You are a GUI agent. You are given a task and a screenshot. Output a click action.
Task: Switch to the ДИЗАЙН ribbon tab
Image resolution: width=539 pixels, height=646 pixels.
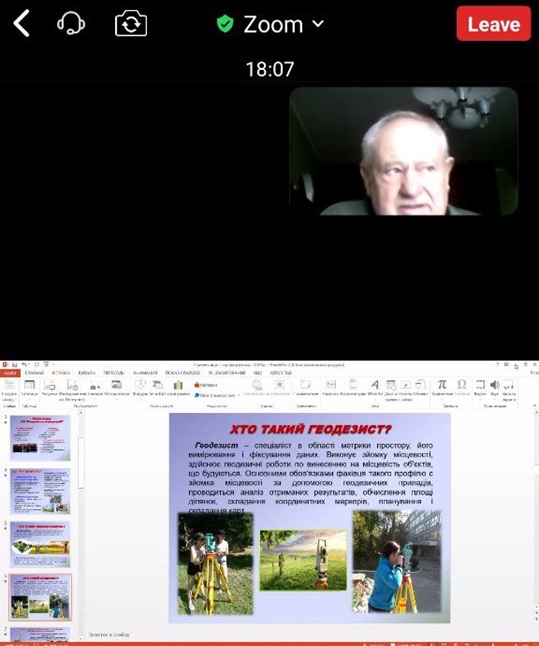(87, 373)
